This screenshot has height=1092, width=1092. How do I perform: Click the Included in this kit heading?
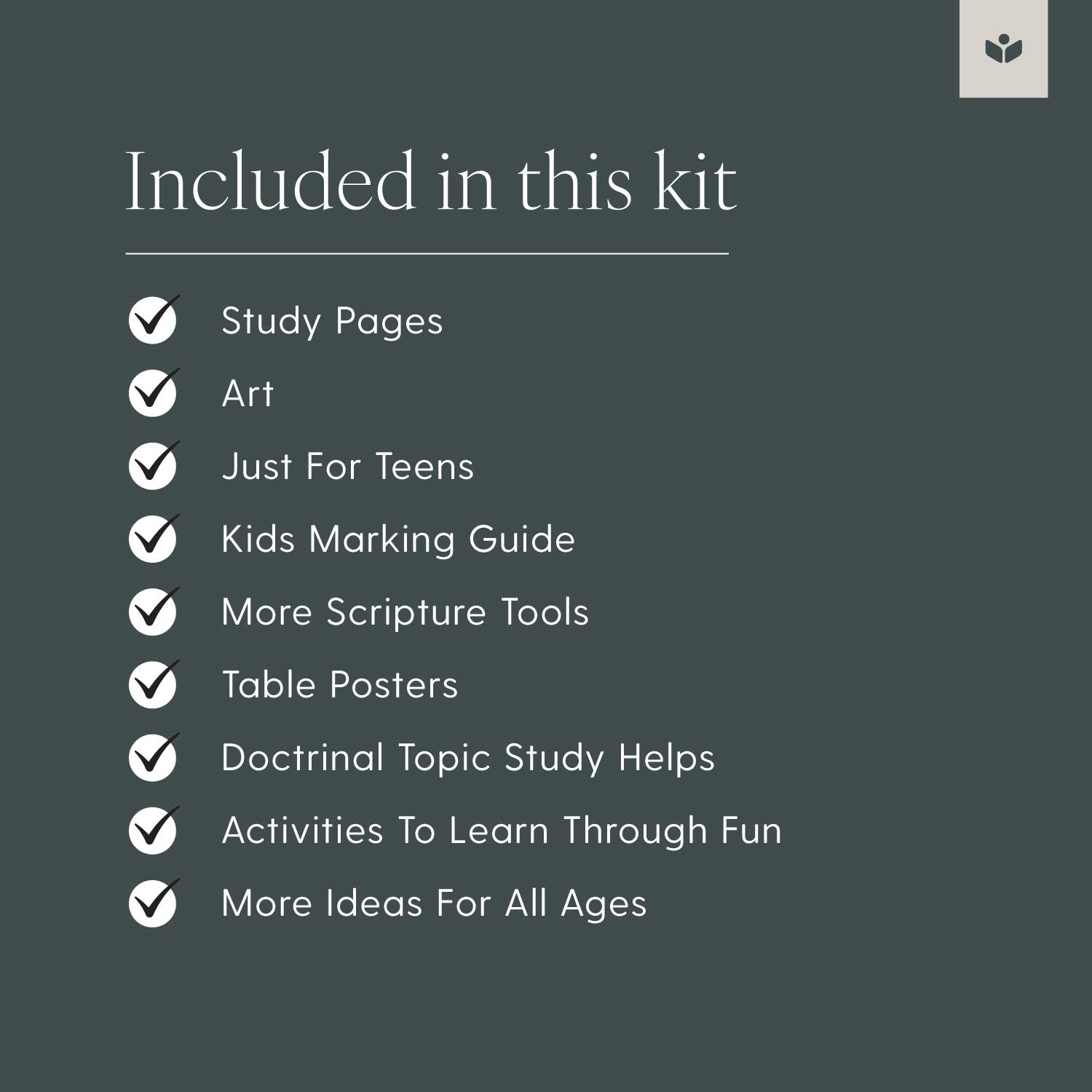click(431, 182)
